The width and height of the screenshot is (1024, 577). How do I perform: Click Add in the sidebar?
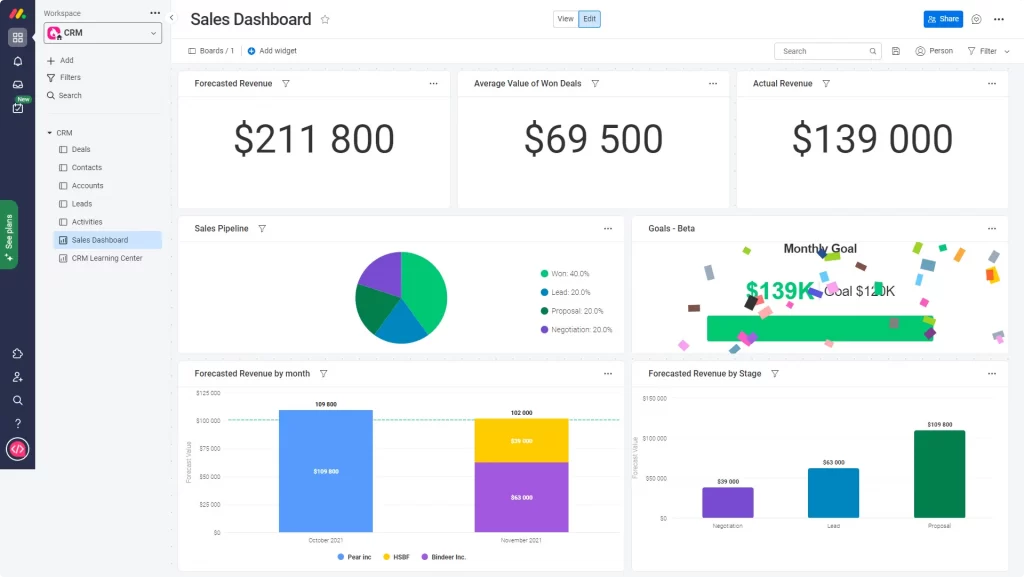(x=60, y=60)
